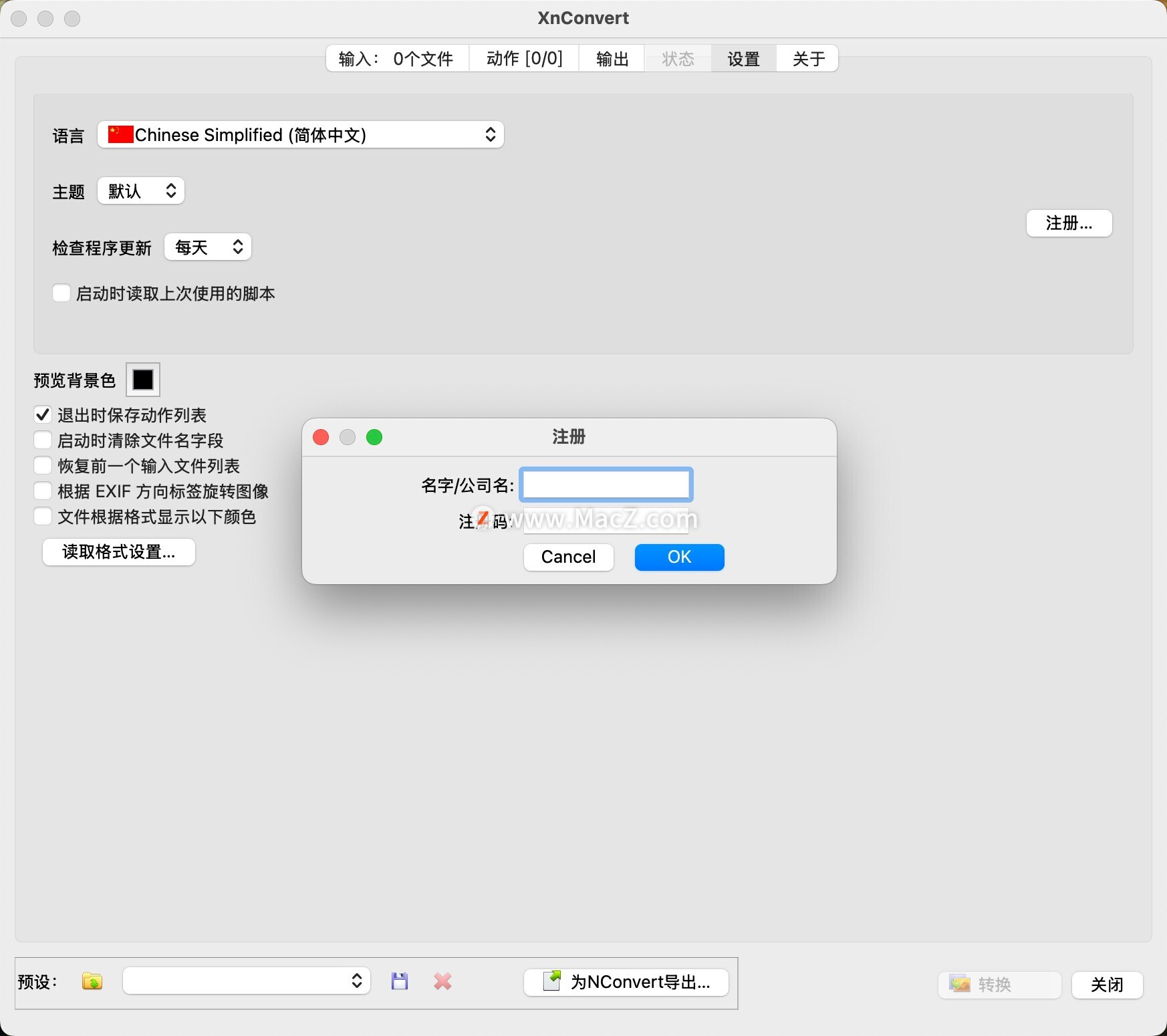Click the green zoom button of 注册 dialog
Viewport: 1167px width, 1036px height.
374,437
